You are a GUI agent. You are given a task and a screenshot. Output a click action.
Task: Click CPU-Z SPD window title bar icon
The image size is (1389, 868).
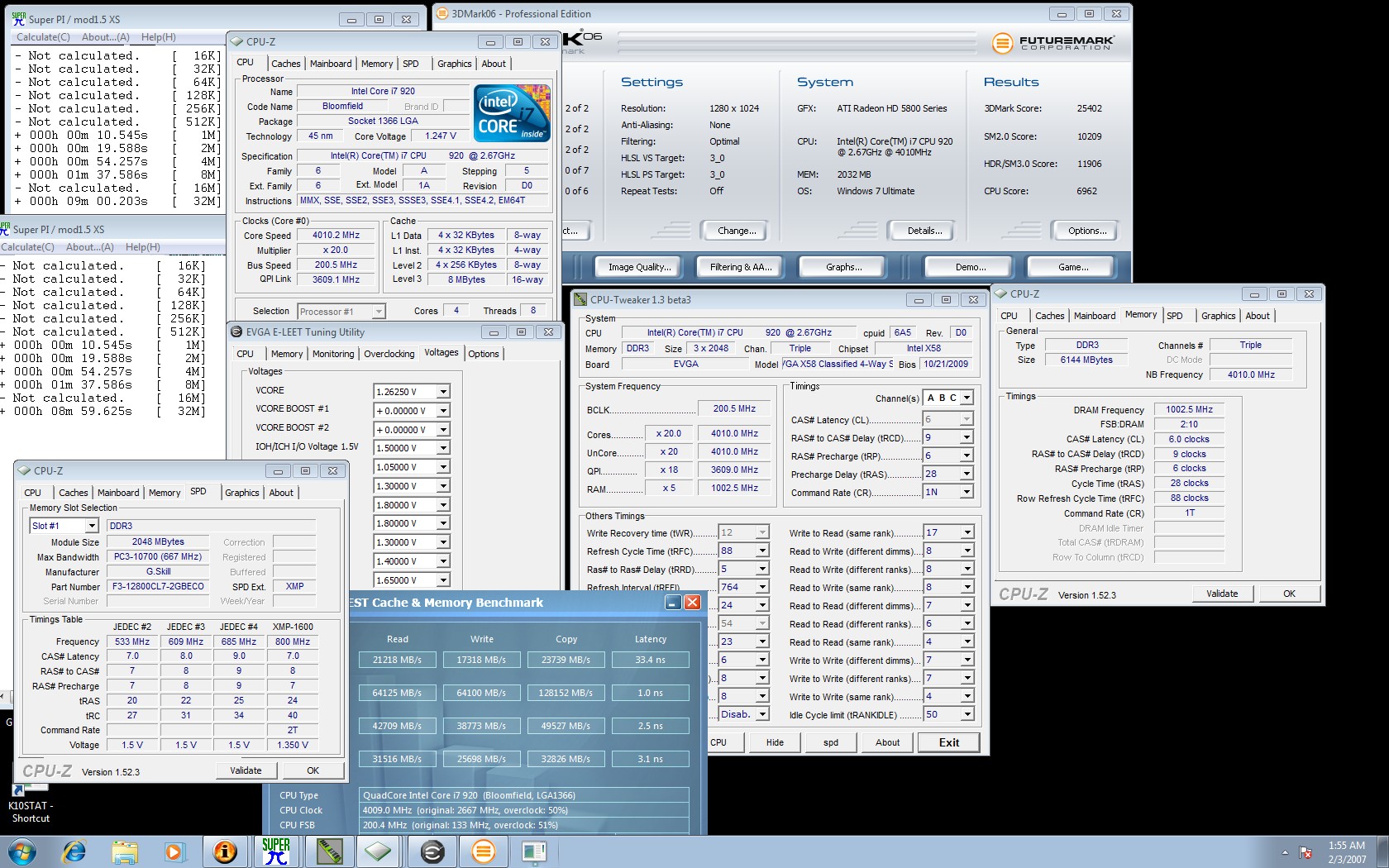(x=24, y=470)
